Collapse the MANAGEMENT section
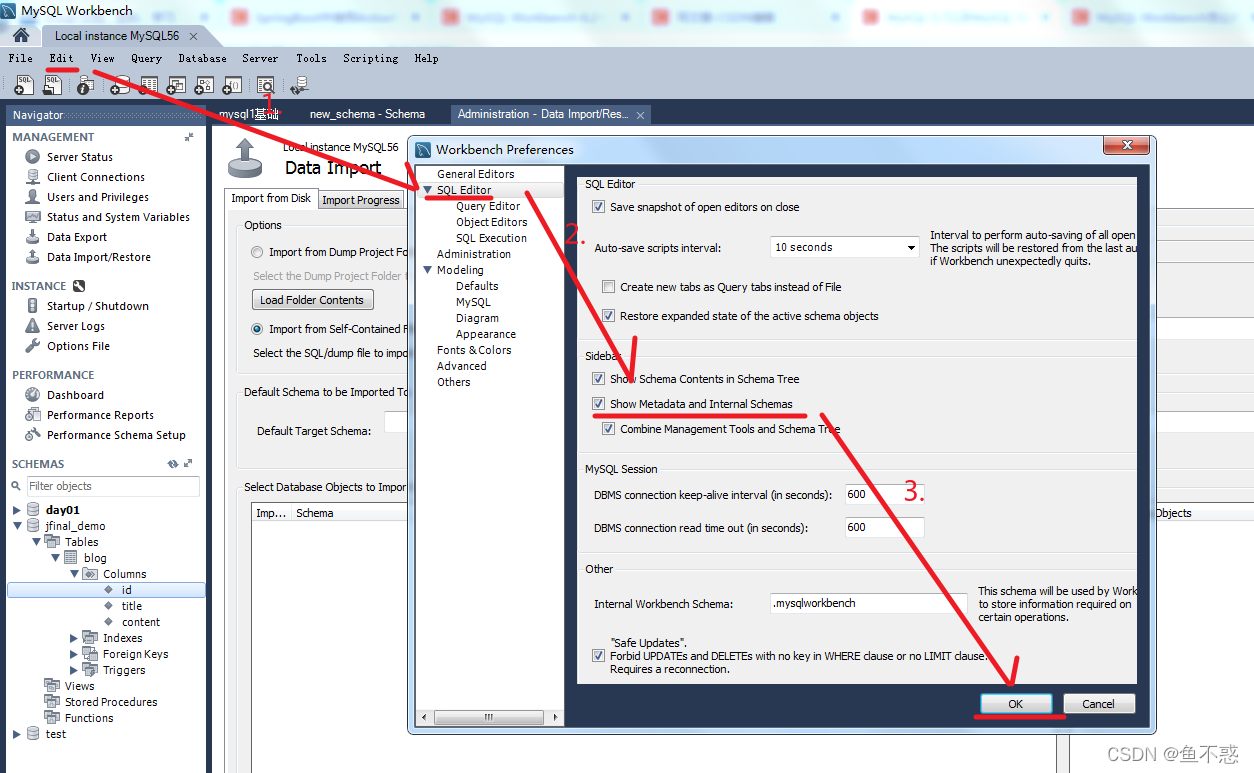 [189, 137]
